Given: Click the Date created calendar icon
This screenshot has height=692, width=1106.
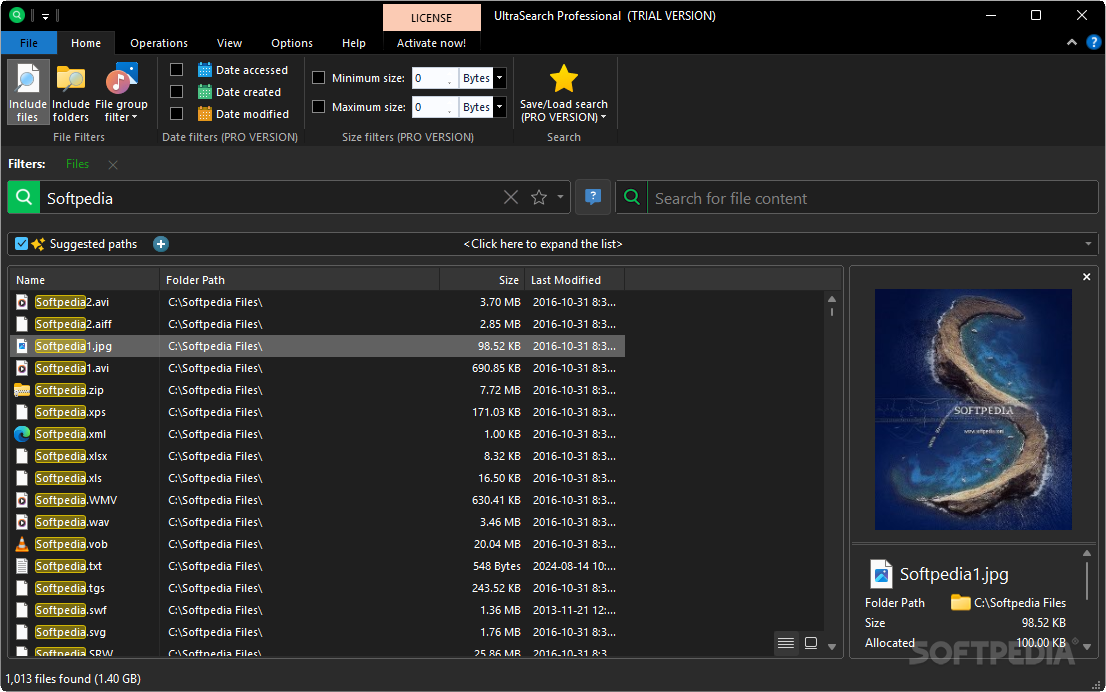Looking at the screenshot, I should tap(205, 92).
